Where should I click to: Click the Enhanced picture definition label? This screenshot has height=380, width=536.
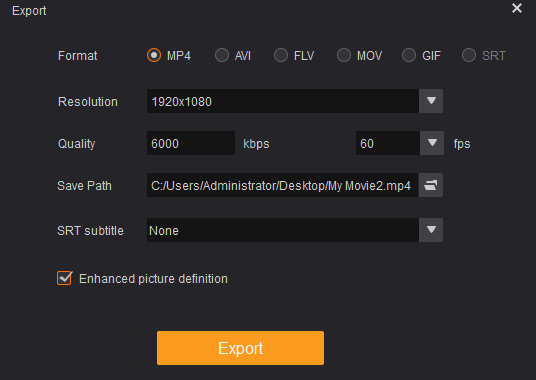[x=153, y=279]
